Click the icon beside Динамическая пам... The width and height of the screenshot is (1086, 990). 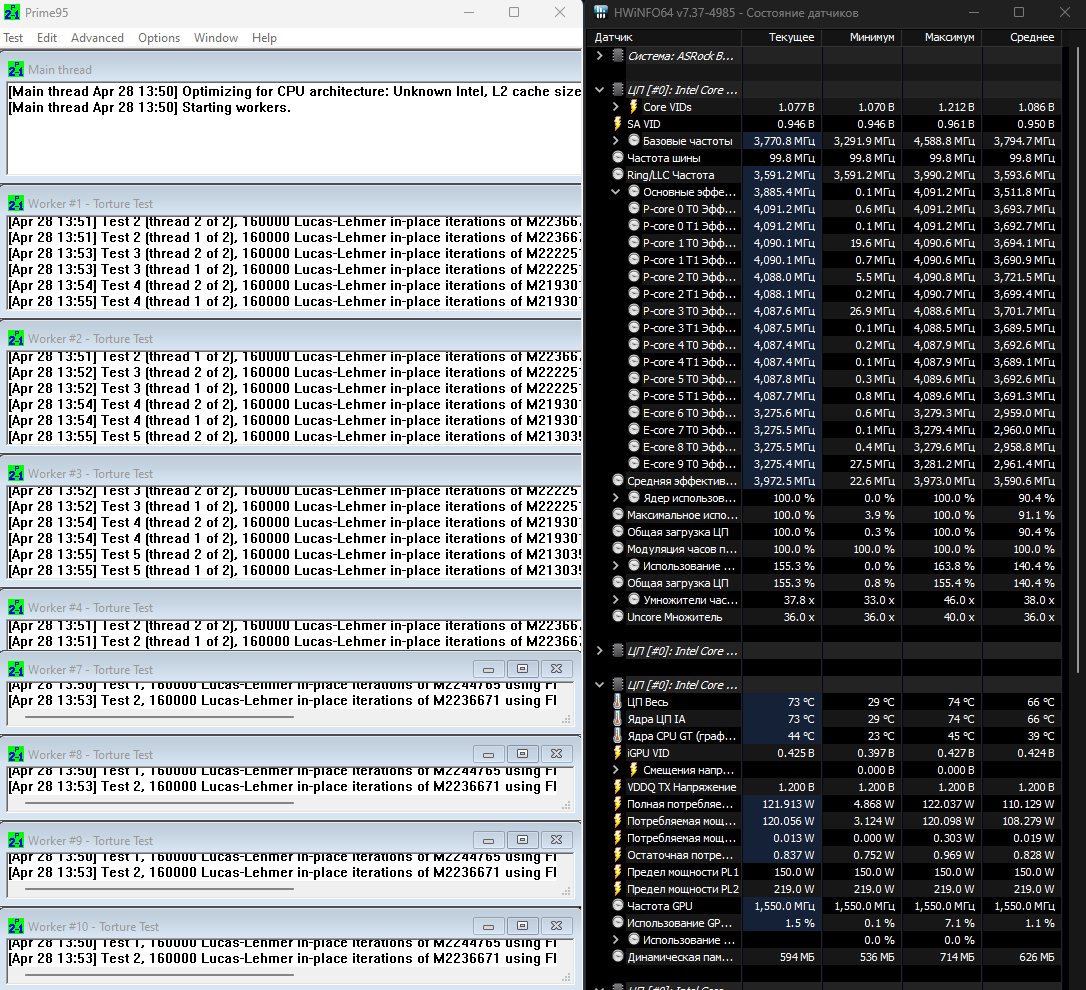click(x=618, y=957)
